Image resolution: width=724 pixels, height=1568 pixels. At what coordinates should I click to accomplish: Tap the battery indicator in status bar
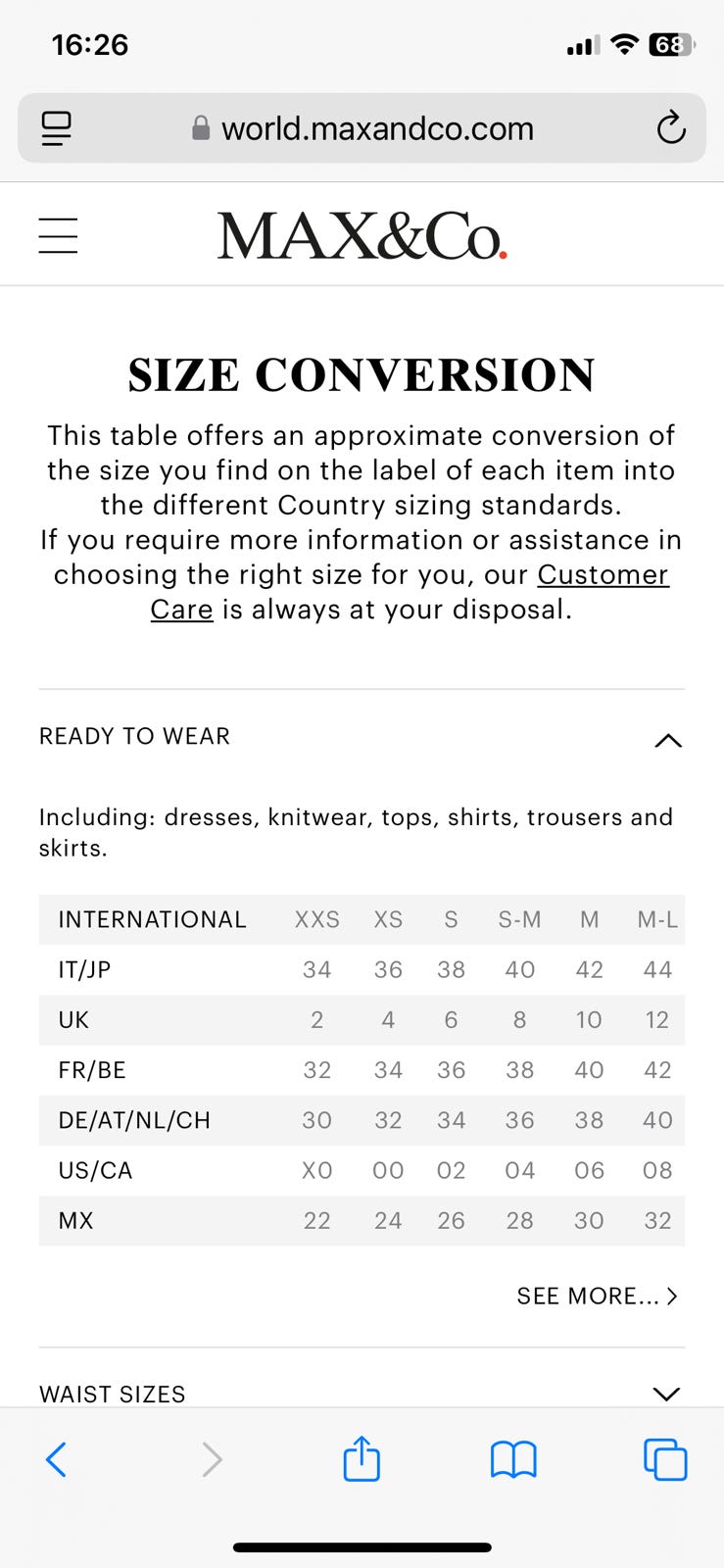point(671,45)
